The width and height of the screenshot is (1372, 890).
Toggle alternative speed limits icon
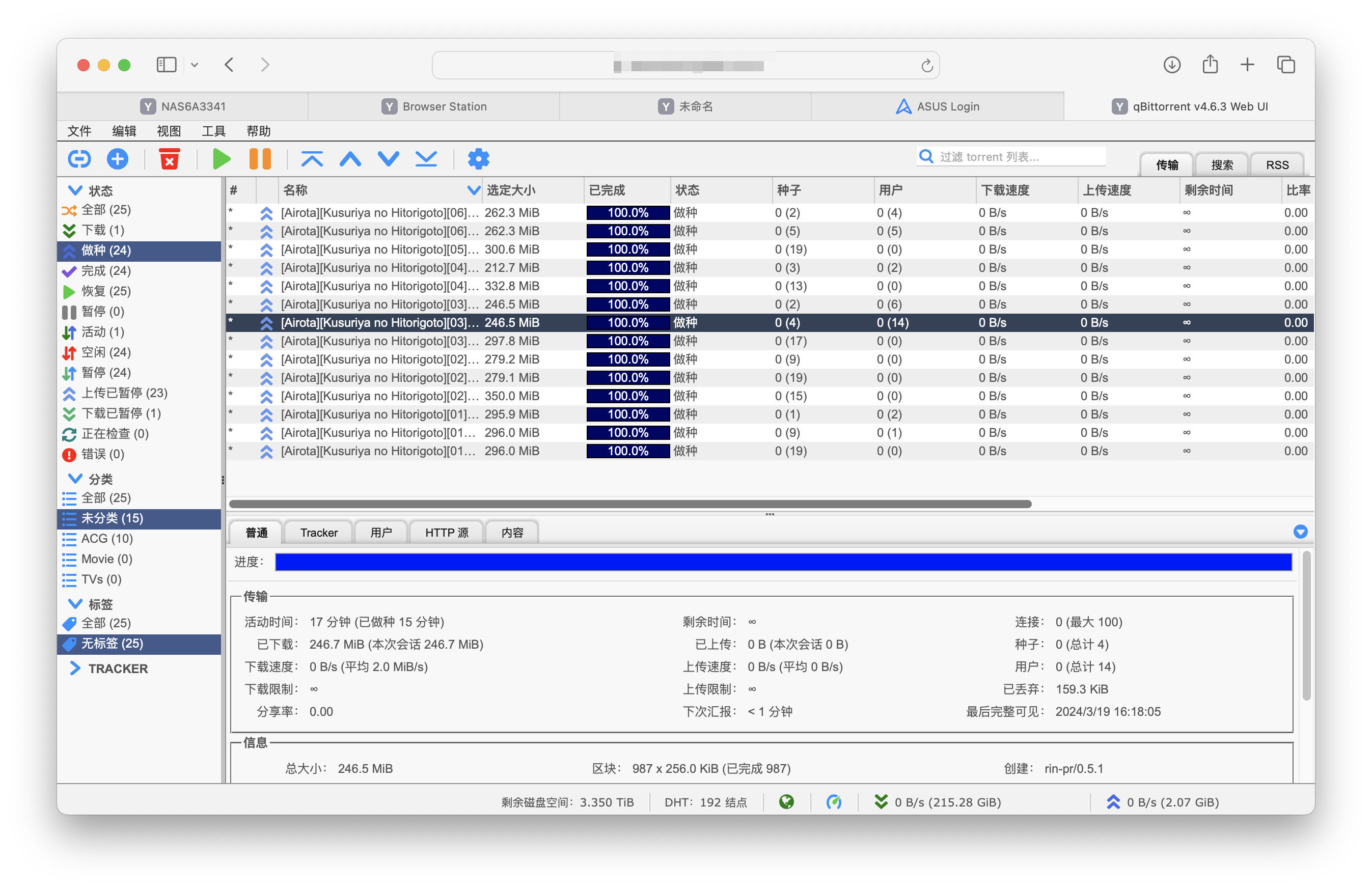[834, 802]
